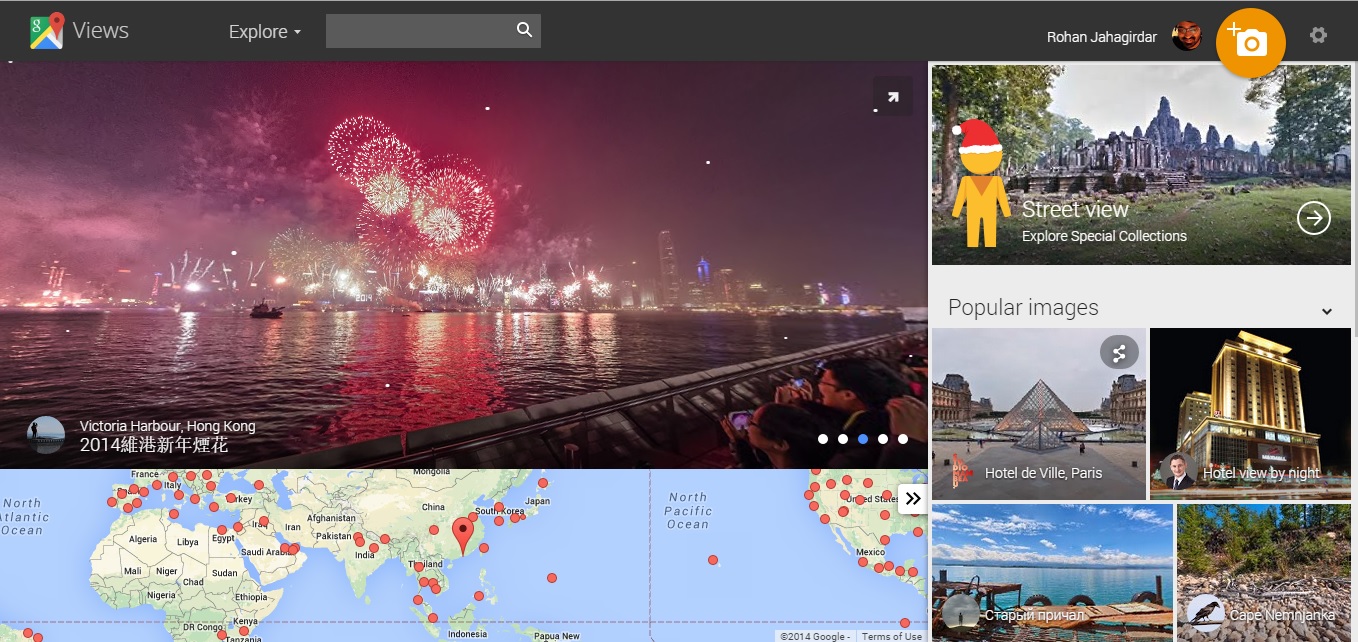Expand the map with double-arrow button
This screenshot has height=642, width=1358.
[912, 498]
